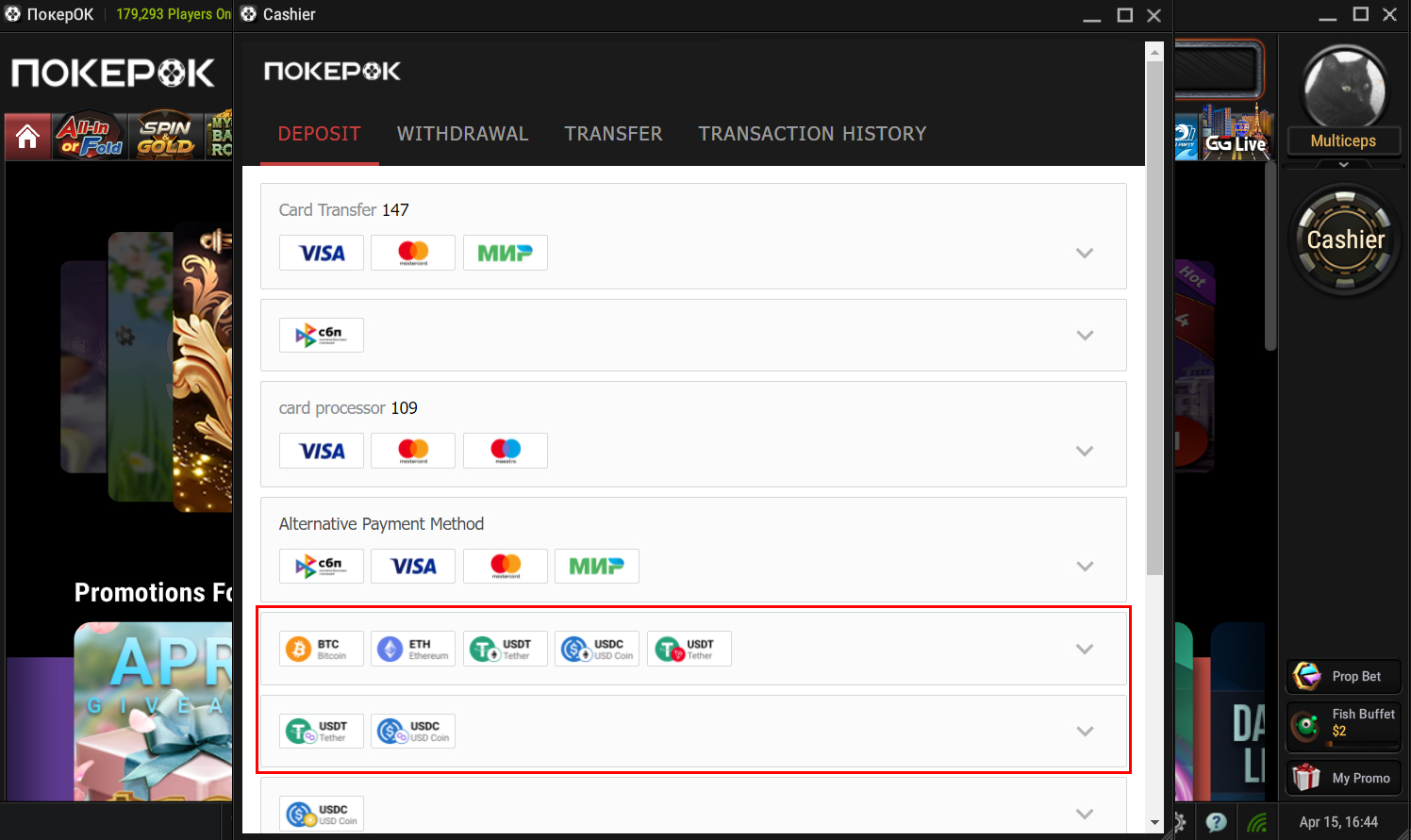This screenshot has height=840, width=1411.
Task: Open the Spin & Gold game icon
Action: pos(166,137)
